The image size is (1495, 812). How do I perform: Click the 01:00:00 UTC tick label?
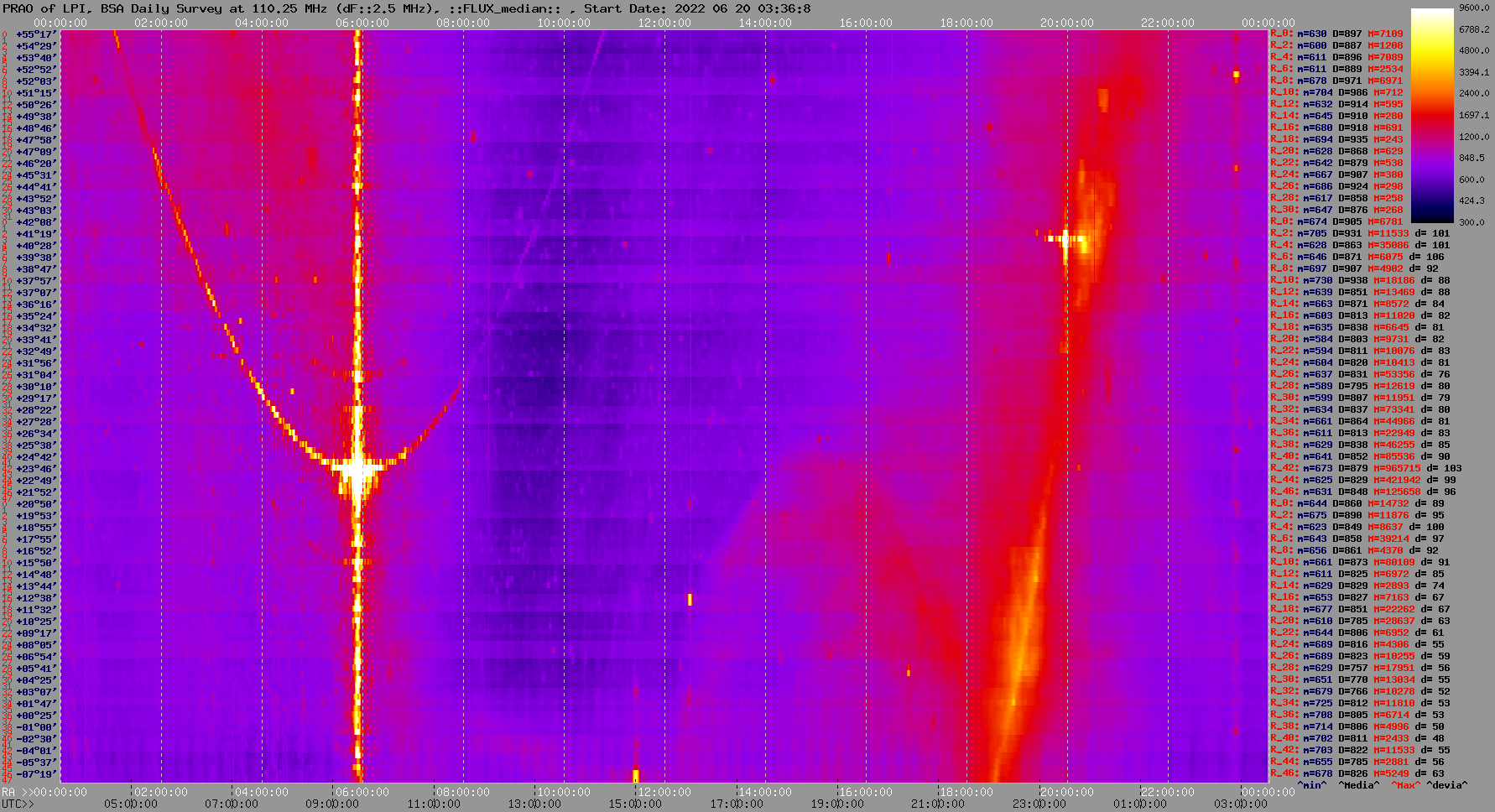click(x=1140, y=804)
